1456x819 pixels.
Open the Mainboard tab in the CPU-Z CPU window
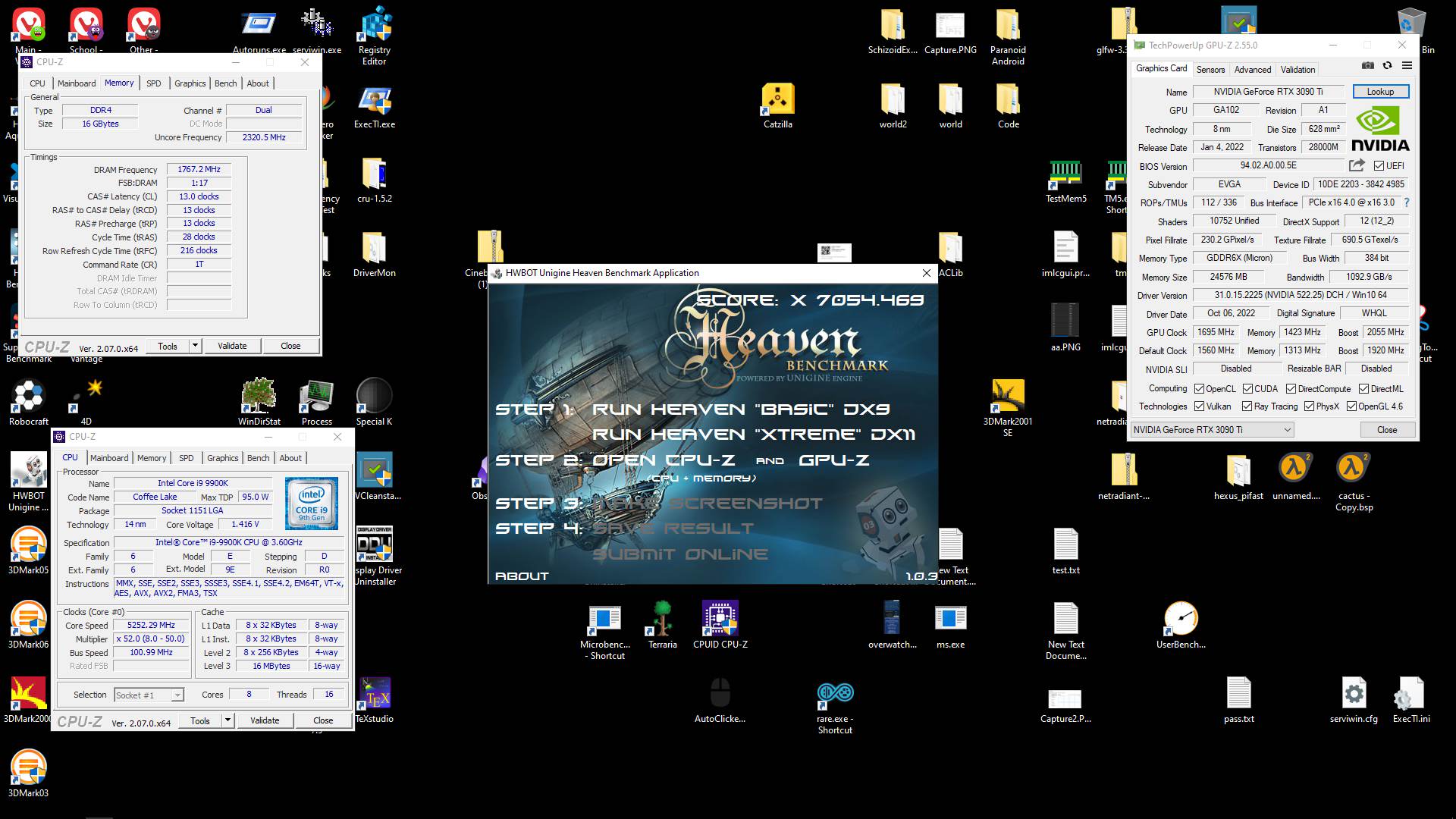(109, 458)
